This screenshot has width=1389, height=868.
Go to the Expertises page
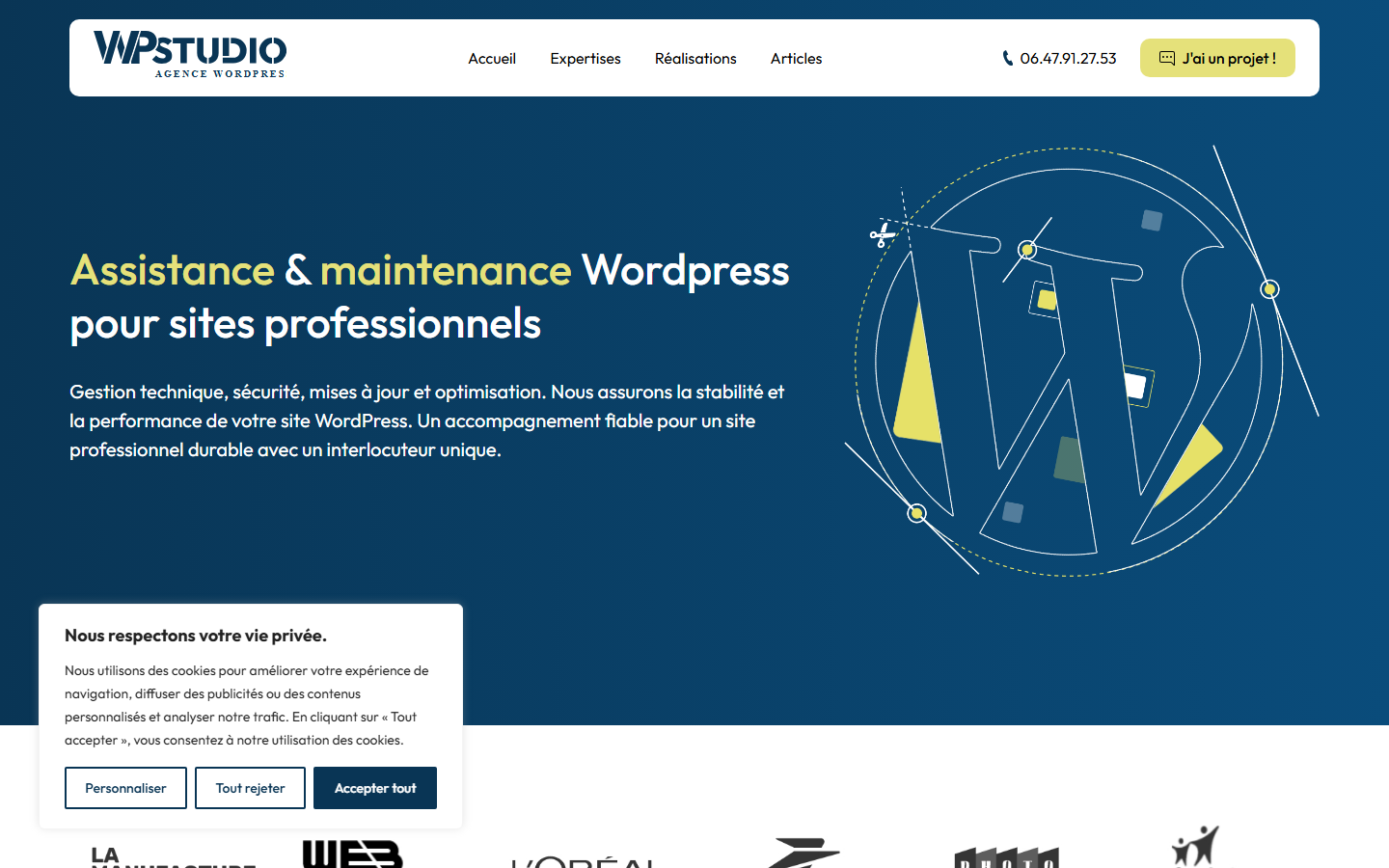(x=586, y=59)
